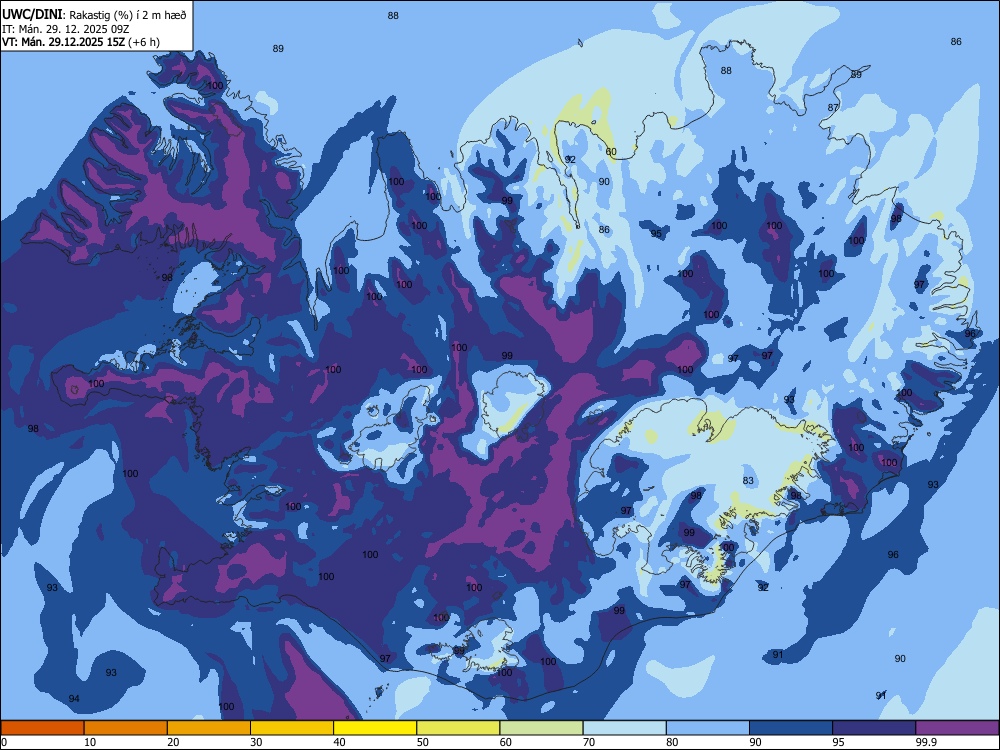The width and height of the screenshot is (1000, 750).
Task: Click the 10–20 orange legend swatch
Action: point(126,728)
